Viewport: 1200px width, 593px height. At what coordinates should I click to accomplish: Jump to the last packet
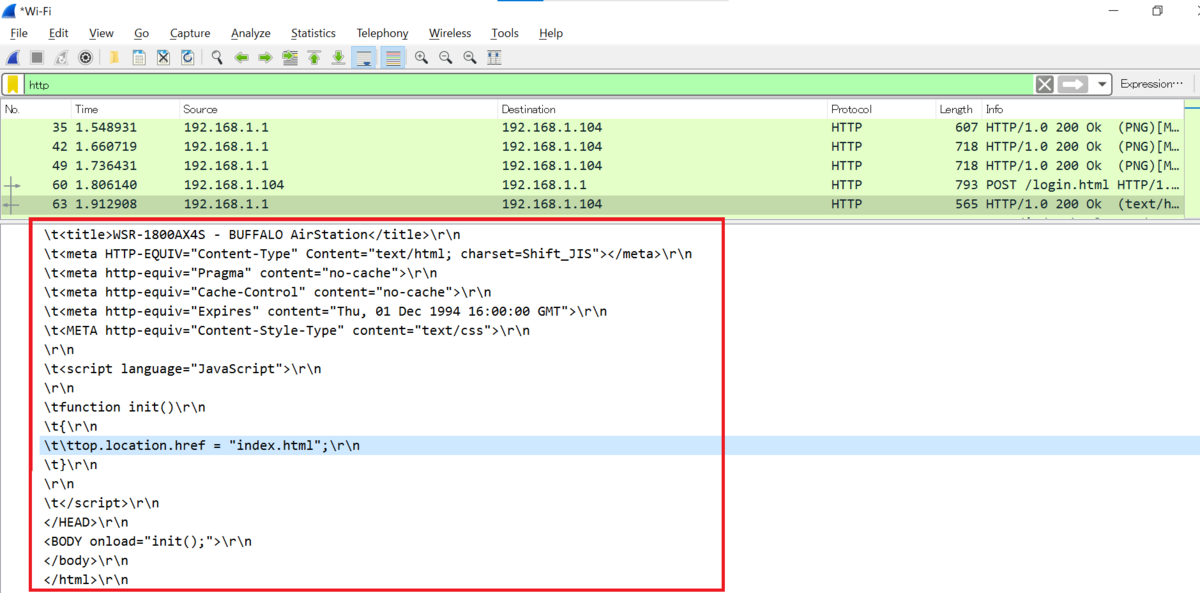(x=339, y=58)
